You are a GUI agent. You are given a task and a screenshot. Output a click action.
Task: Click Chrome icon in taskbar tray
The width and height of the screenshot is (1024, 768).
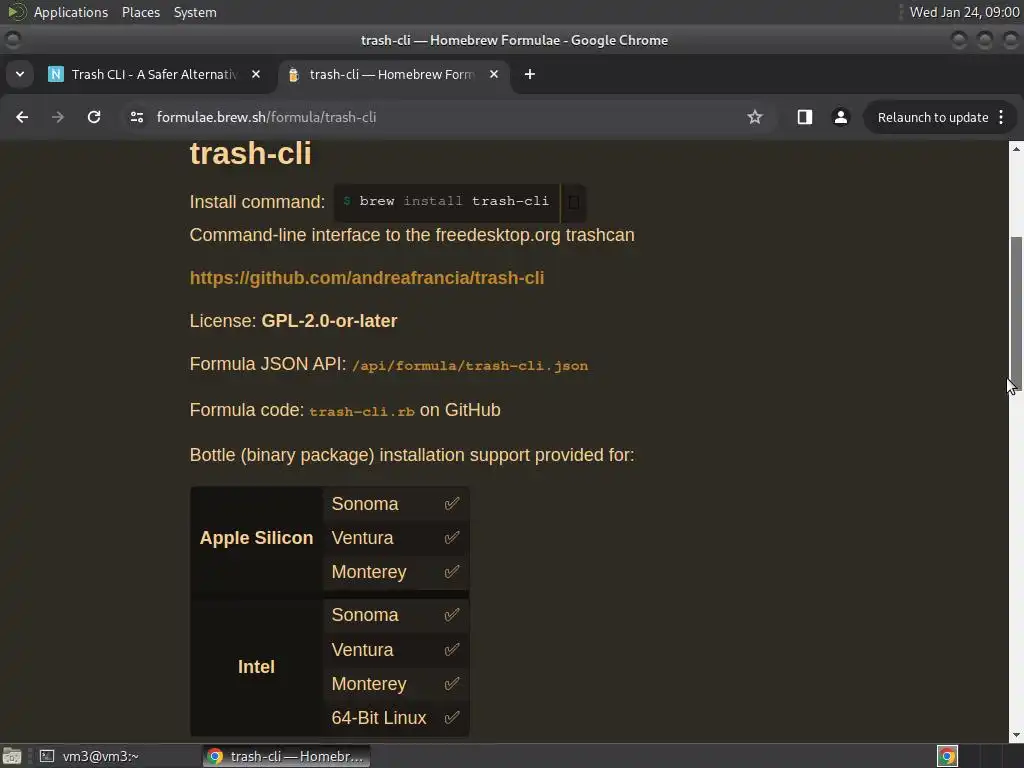click(947, 756)
